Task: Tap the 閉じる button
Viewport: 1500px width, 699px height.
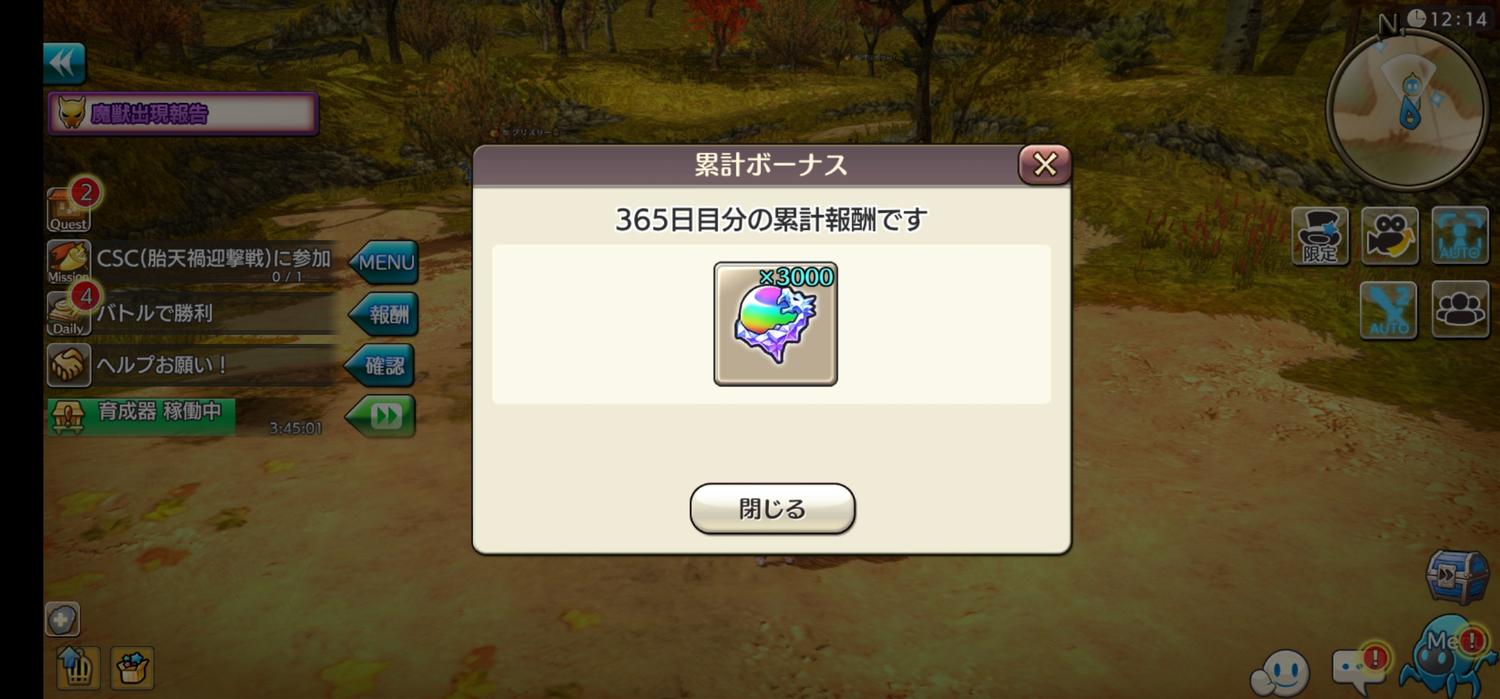Action: [772, 509]
